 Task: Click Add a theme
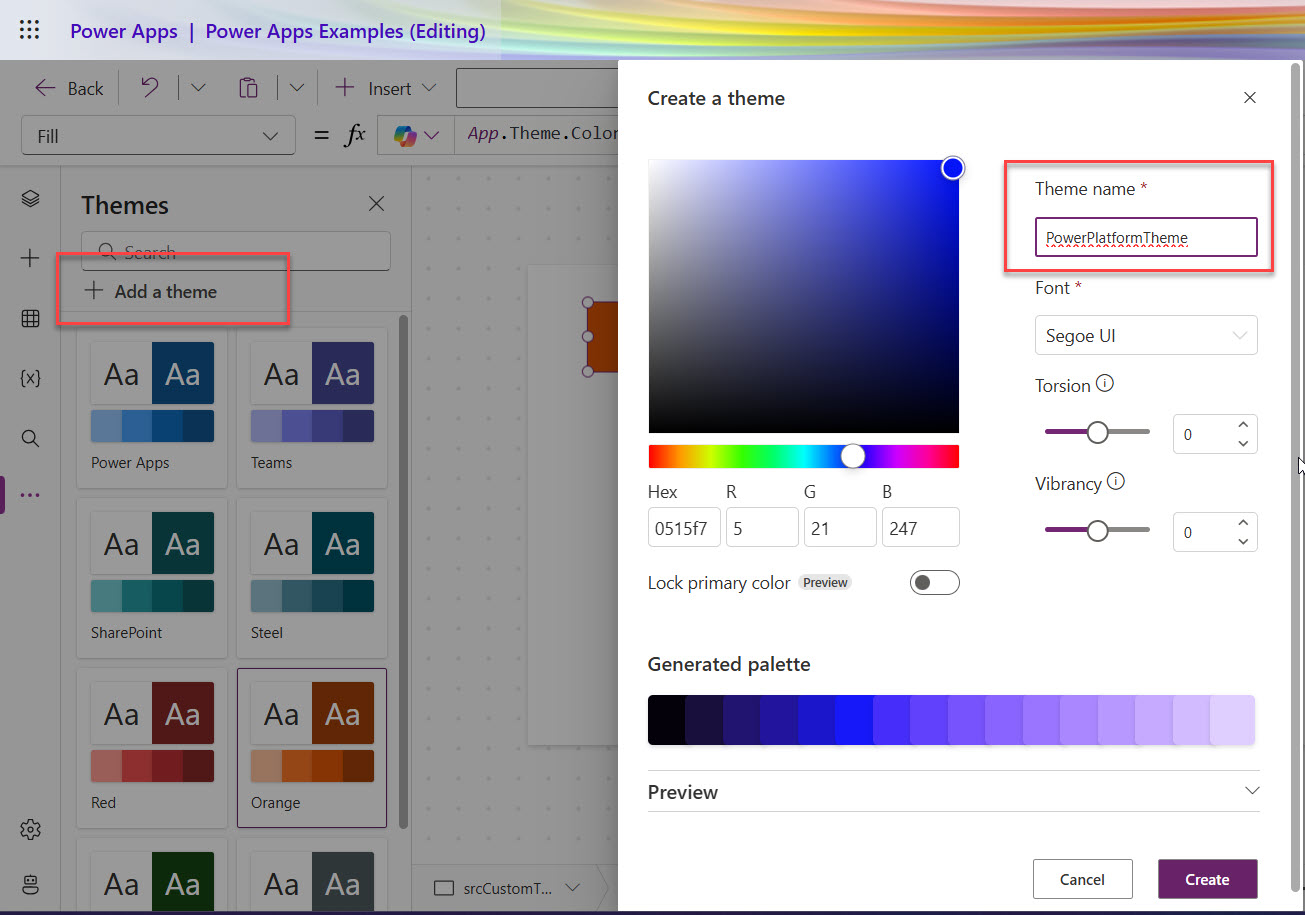[x=151, y=291]
